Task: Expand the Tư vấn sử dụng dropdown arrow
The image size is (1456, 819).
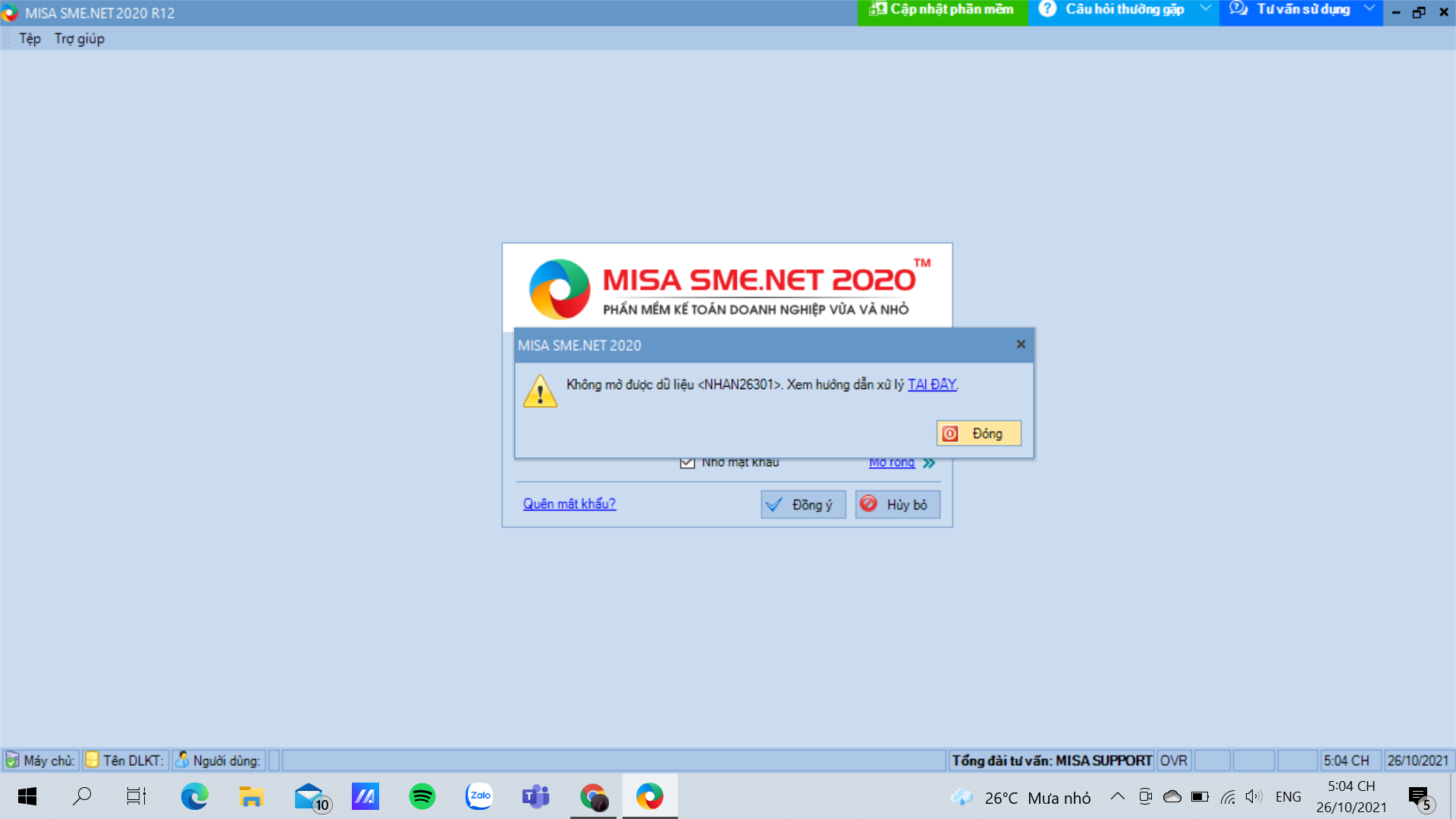Action: coord(1370,8)
